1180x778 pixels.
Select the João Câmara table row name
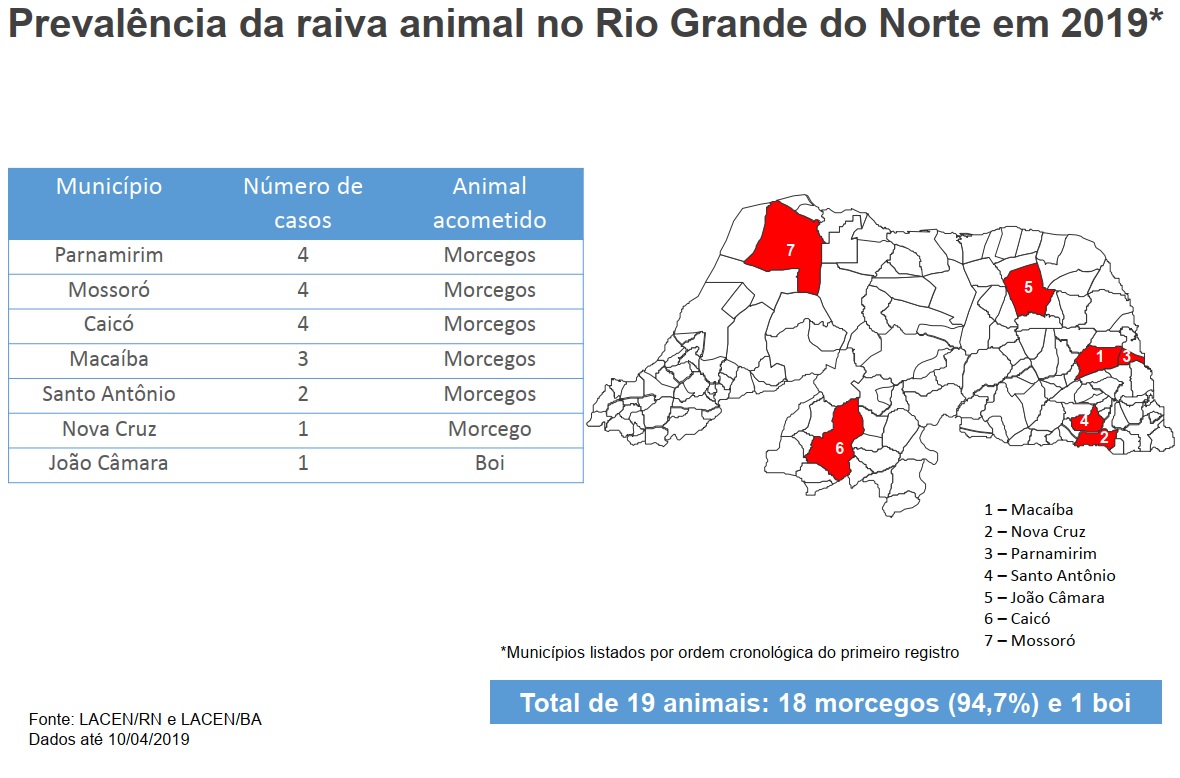pyautogui.click(x=109, y=464)
